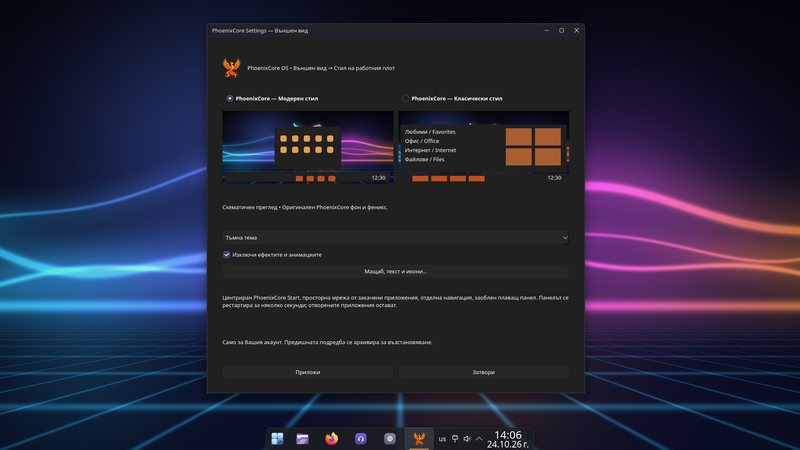This screenshot has width=800, height=450.
Task: Minimize the PhoenixCore Settings window
Action: click(x=546, y=31)
